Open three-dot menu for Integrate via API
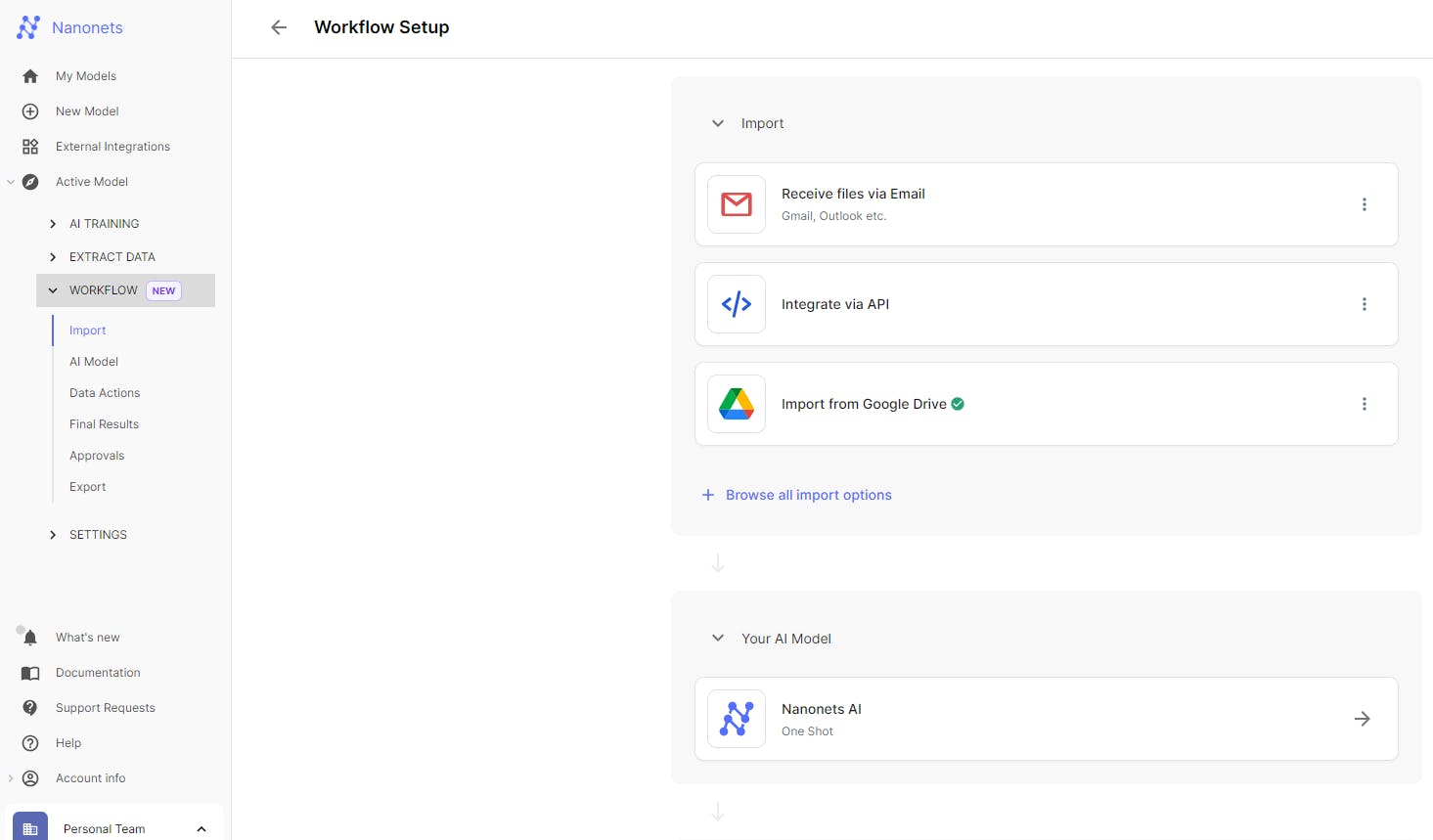This screenshot has width=1433, height=840. (x=1364, y=304)
